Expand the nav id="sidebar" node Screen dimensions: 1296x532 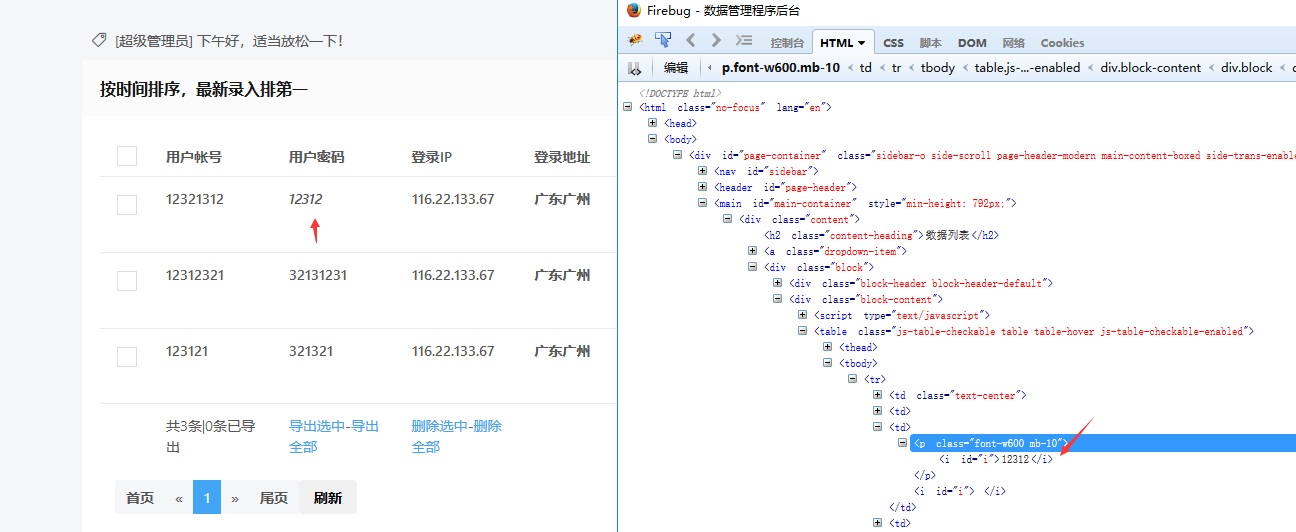(703, 171)
